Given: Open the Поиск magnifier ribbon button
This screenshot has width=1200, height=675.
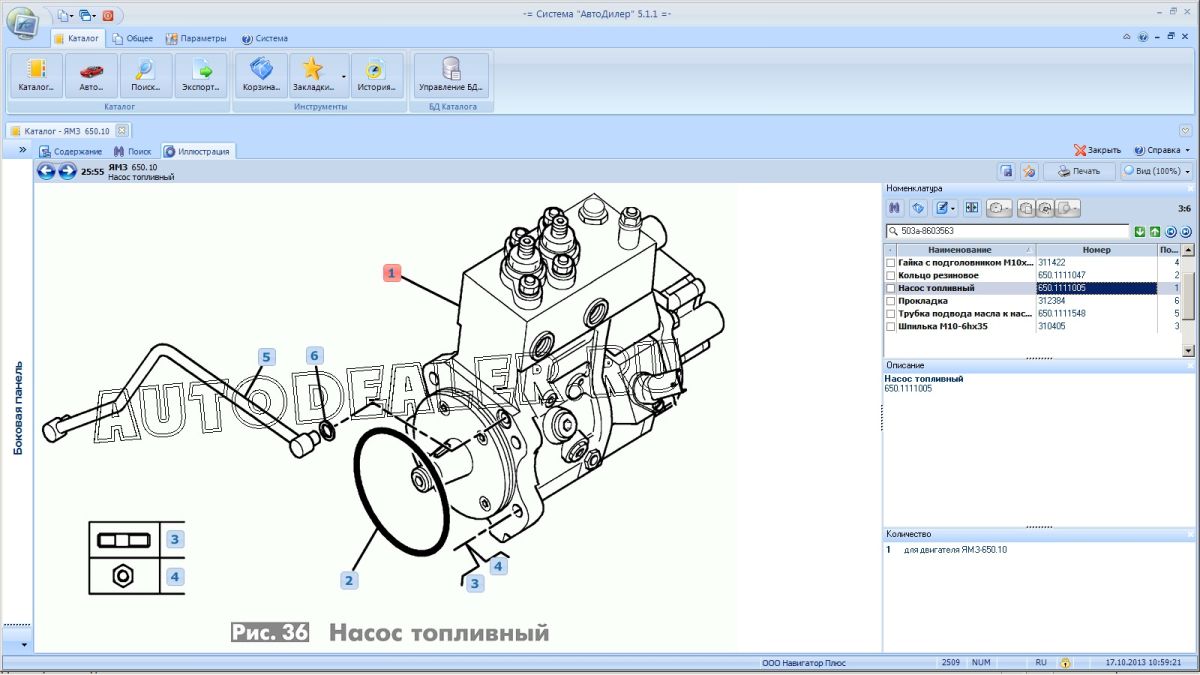Looking at the screenshot, I should pyautogui.click(x=146, y=75).
